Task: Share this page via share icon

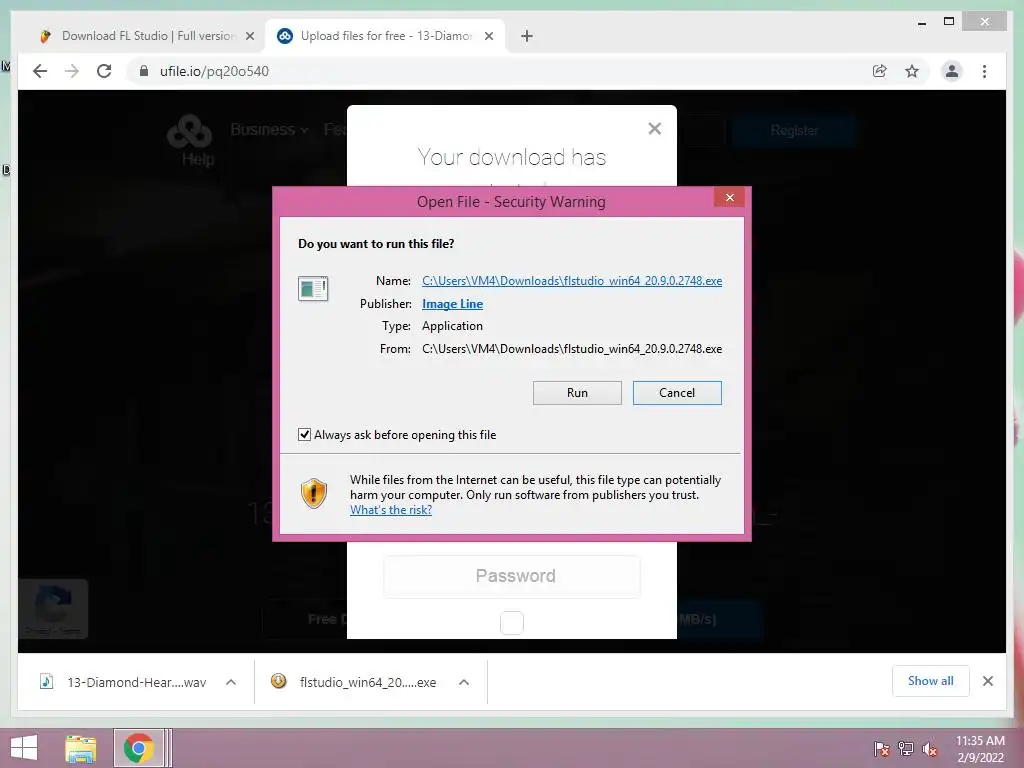Action: click(x=880, y=71)
